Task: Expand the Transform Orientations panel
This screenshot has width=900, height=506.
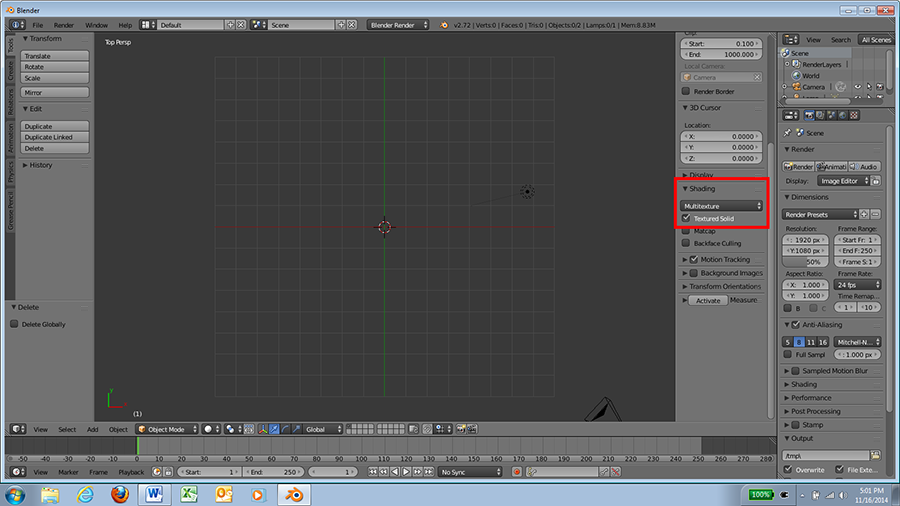Action: (x=723, y=286)
